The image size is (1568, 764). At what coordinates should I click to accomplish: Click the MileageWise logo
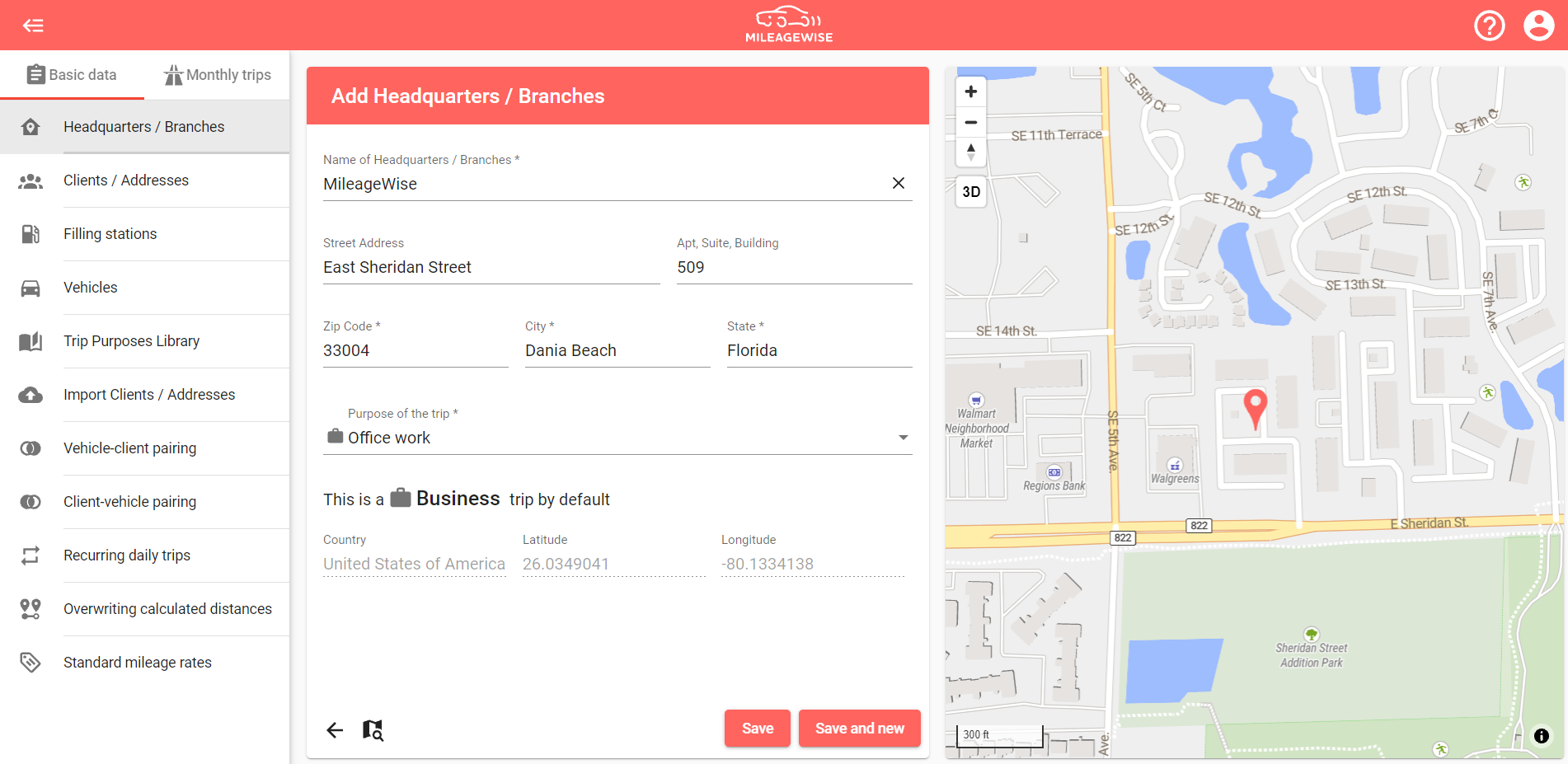point(789,25)
